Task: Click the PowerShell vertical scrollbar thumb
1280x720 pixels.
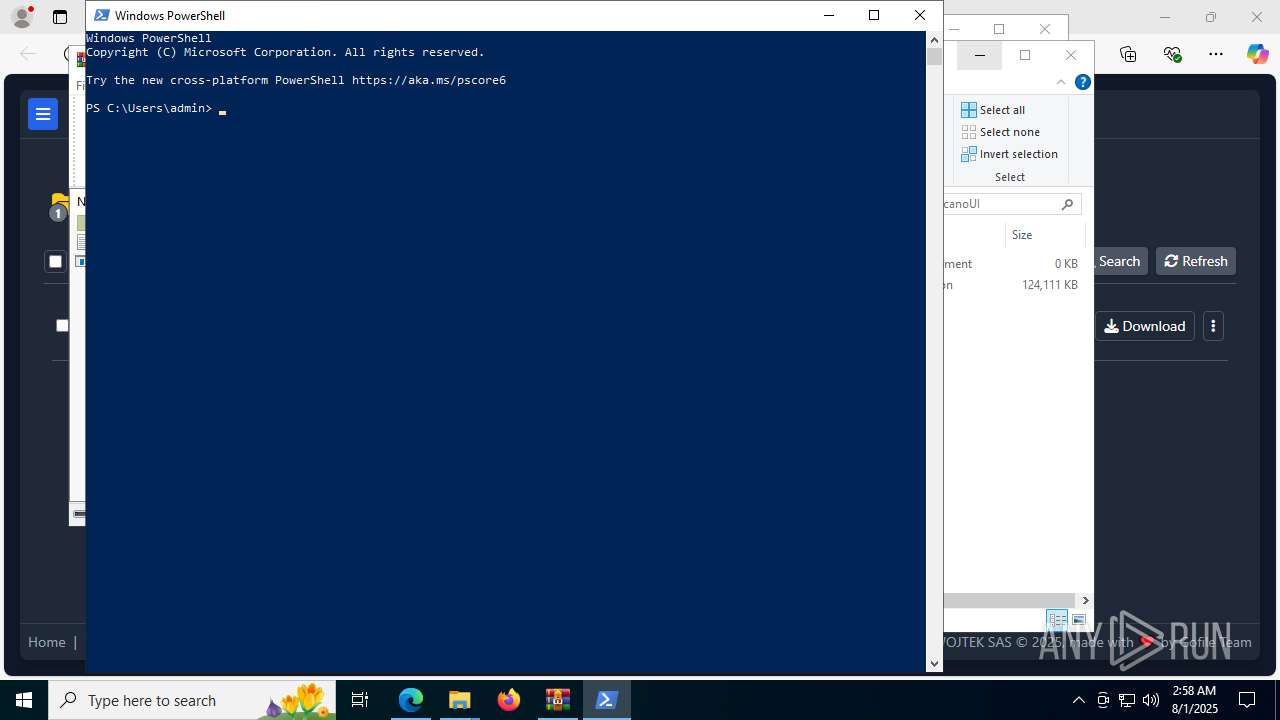Action: click(935, 57)
